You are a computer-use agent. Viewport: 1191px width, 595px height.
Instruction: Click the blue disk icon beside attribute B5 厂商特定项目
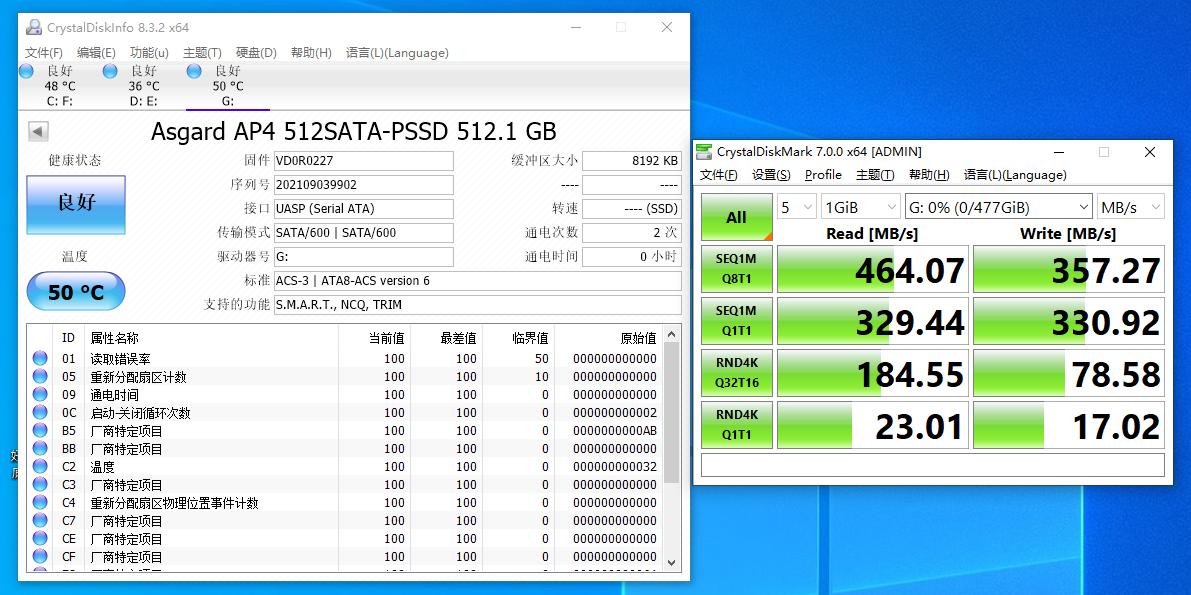[x=38, y=430]
